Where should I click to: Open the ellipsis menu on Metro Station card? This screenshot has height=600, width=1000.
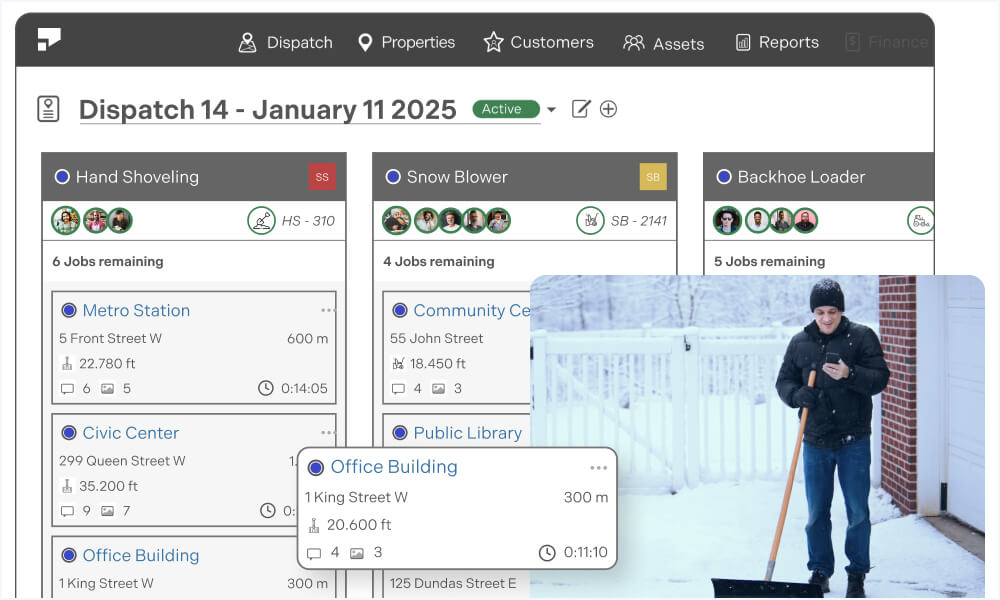coord(327,309)
